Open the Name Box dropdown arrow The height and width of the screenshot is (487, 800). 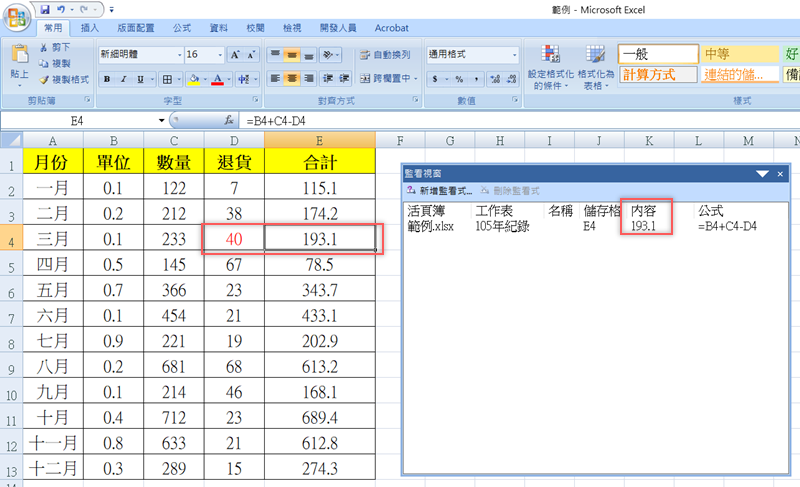161,120
